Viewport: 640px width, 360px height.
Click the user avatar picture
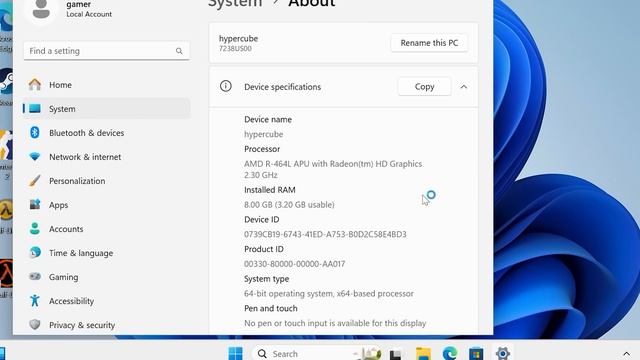click(41, 10)
